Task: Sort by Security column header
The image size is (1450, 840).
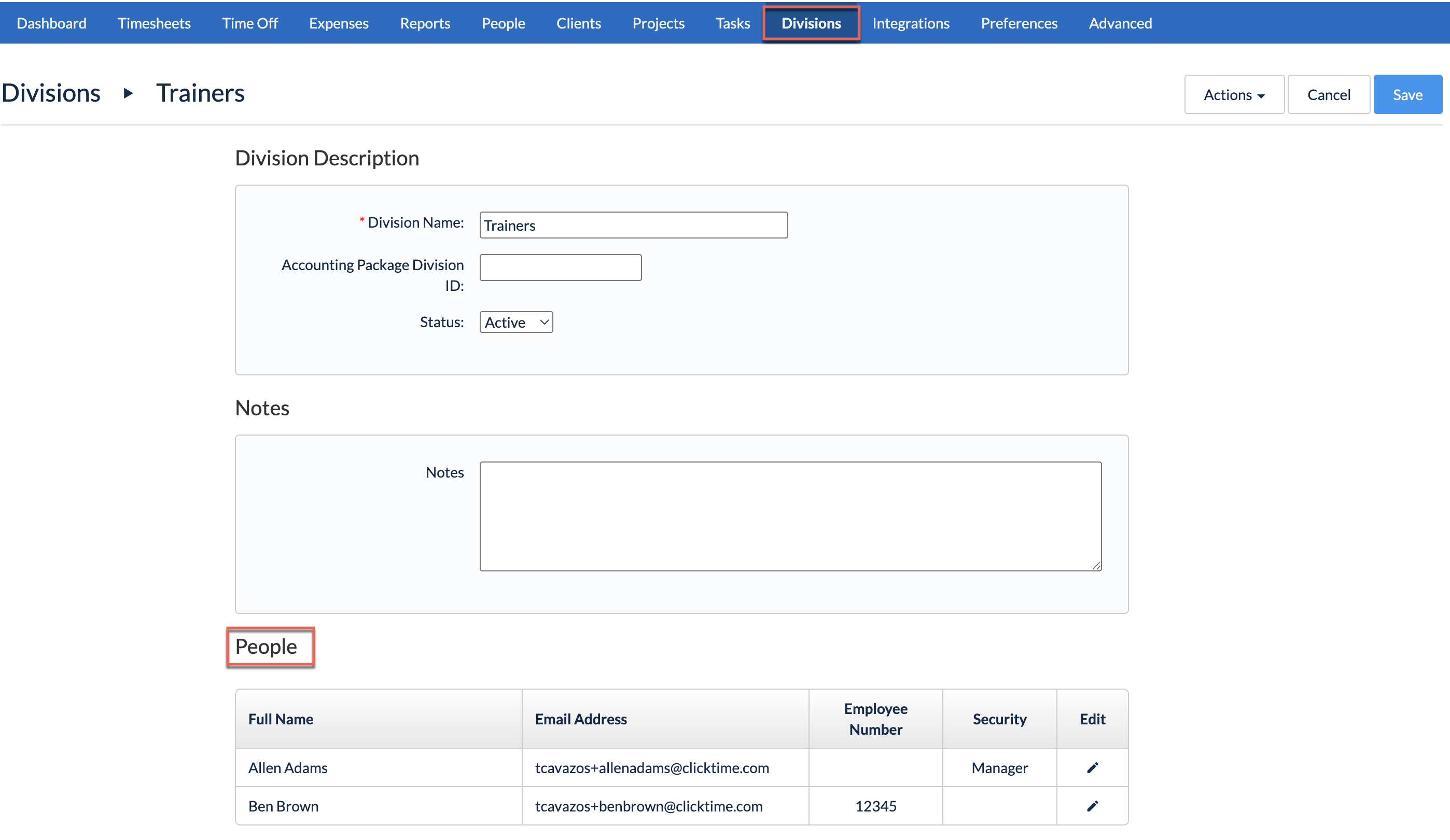Action: pos(999,719)
